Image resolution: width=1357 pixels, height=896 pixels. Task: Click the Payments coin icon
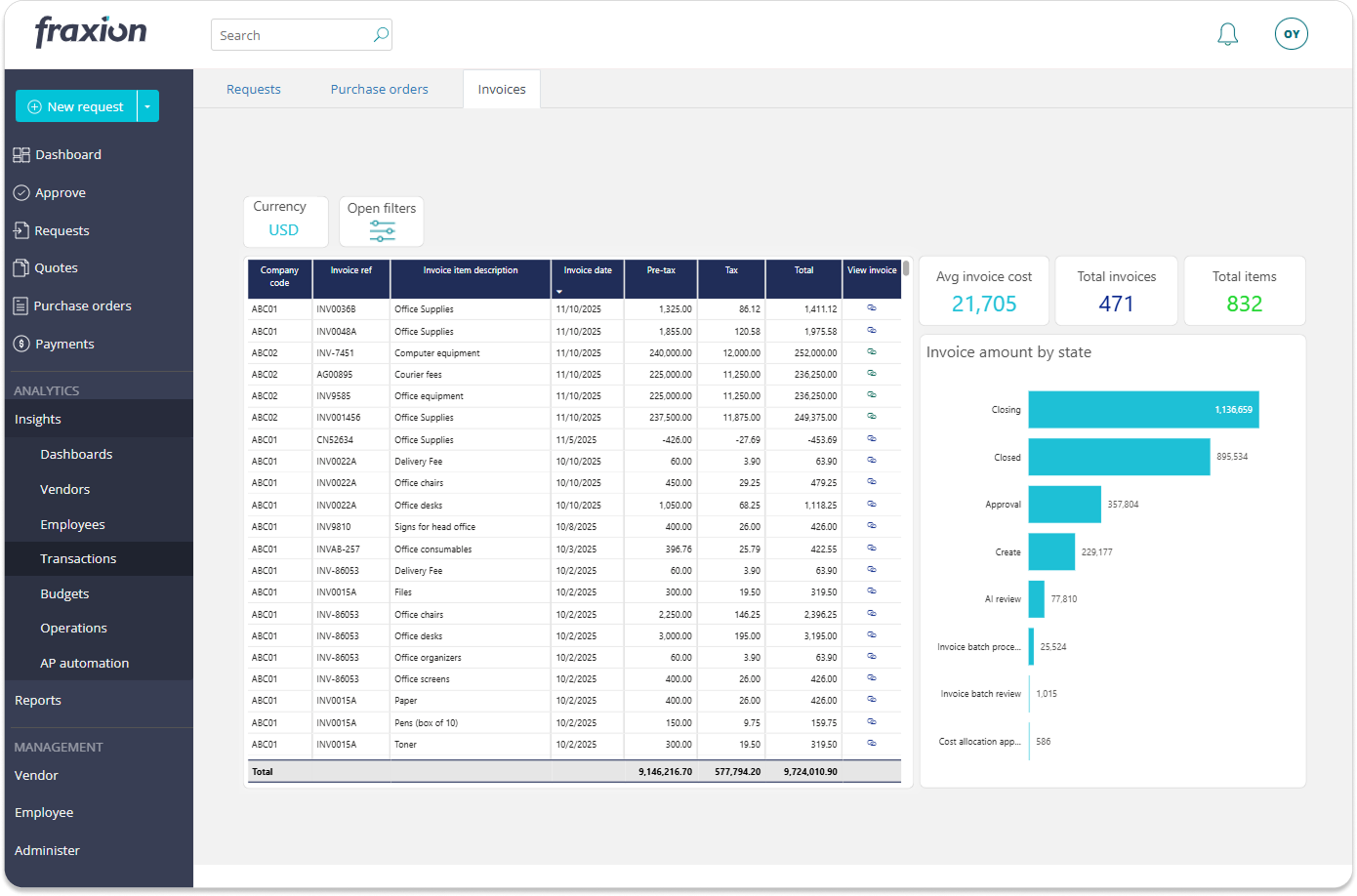tap(21, 343)
